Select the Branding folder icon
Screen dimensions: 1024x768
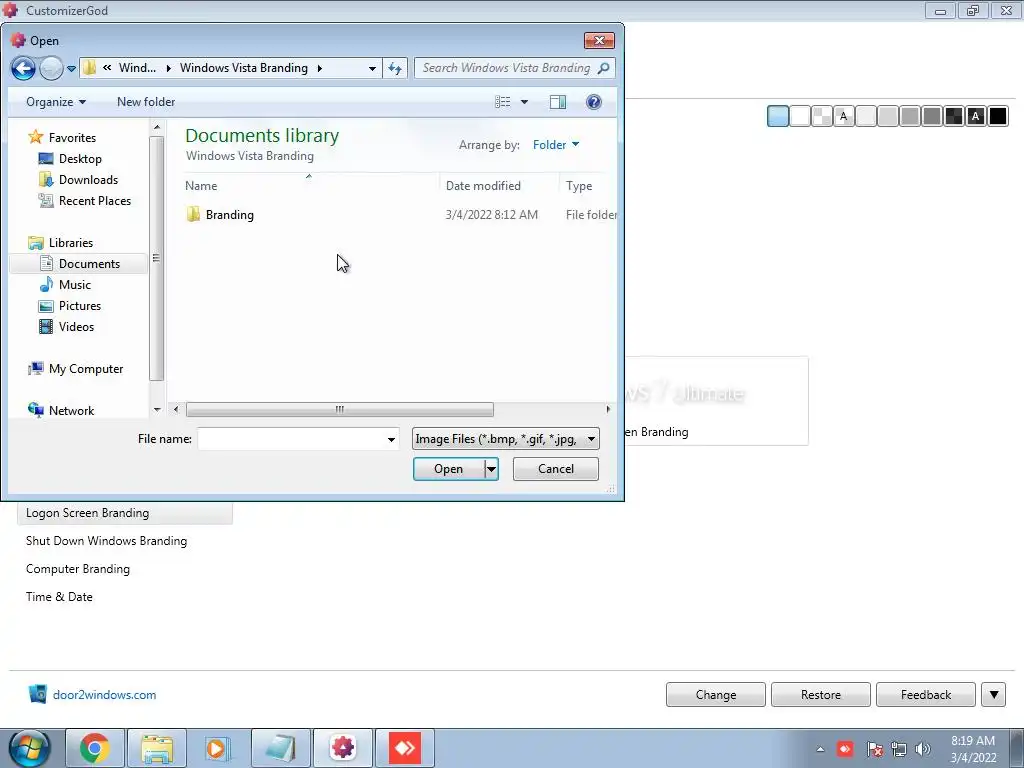click(193, 215)
